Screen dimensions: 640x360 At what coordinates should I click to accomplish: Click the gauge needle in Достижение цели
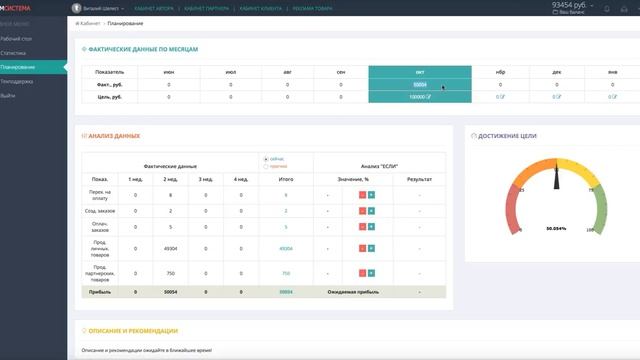coord(556,176)
